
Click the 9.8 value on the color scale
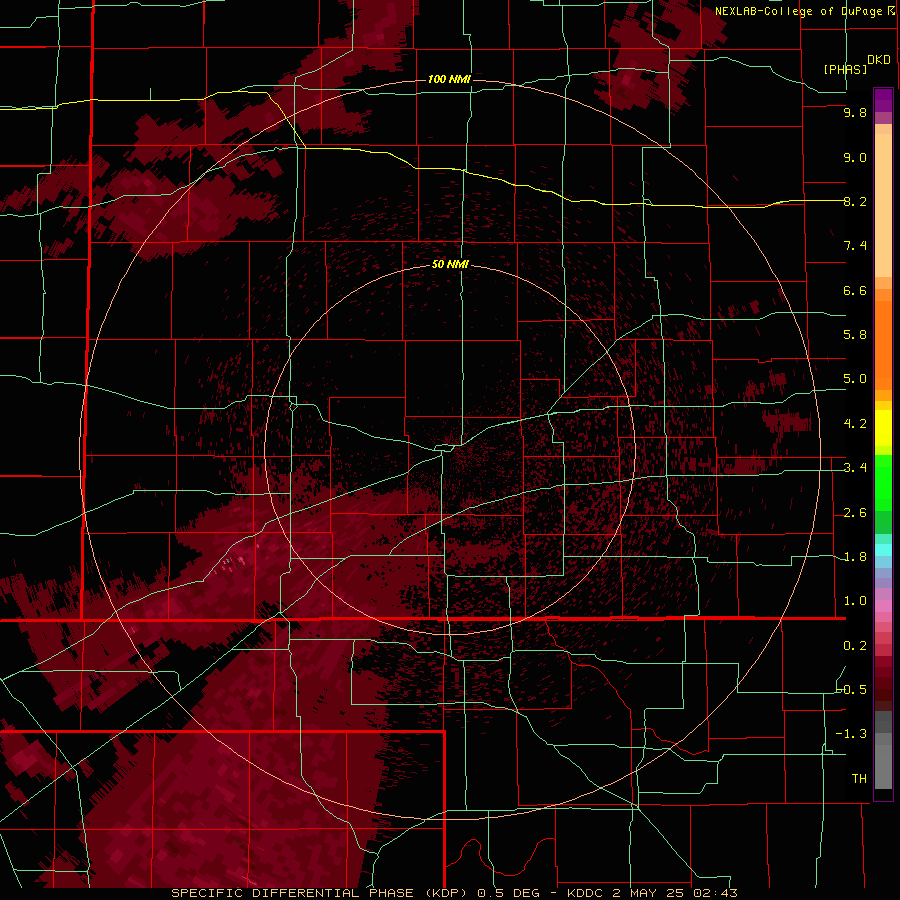tap(855, 113)
